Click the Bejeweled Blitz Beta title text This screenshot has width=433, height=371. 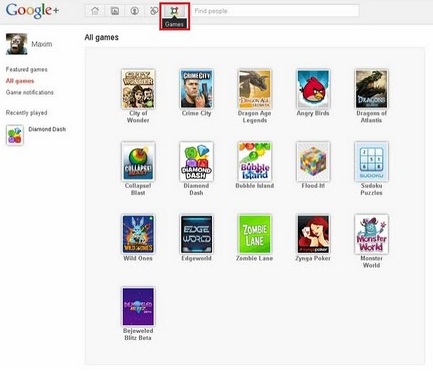pyautogui.click(x=138, y=334)
